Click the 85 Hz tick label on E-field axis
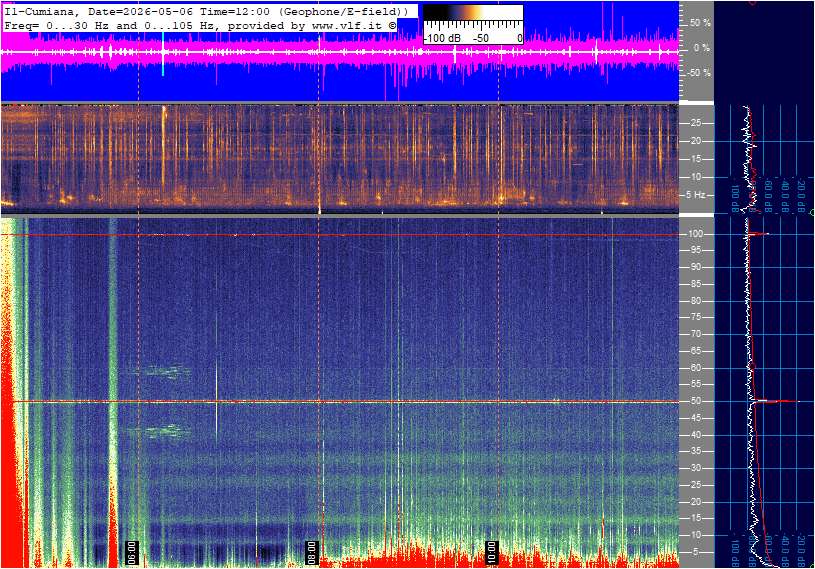Image resolution: width=815 pixels, height=569 pixels. (x=695, y=284)
